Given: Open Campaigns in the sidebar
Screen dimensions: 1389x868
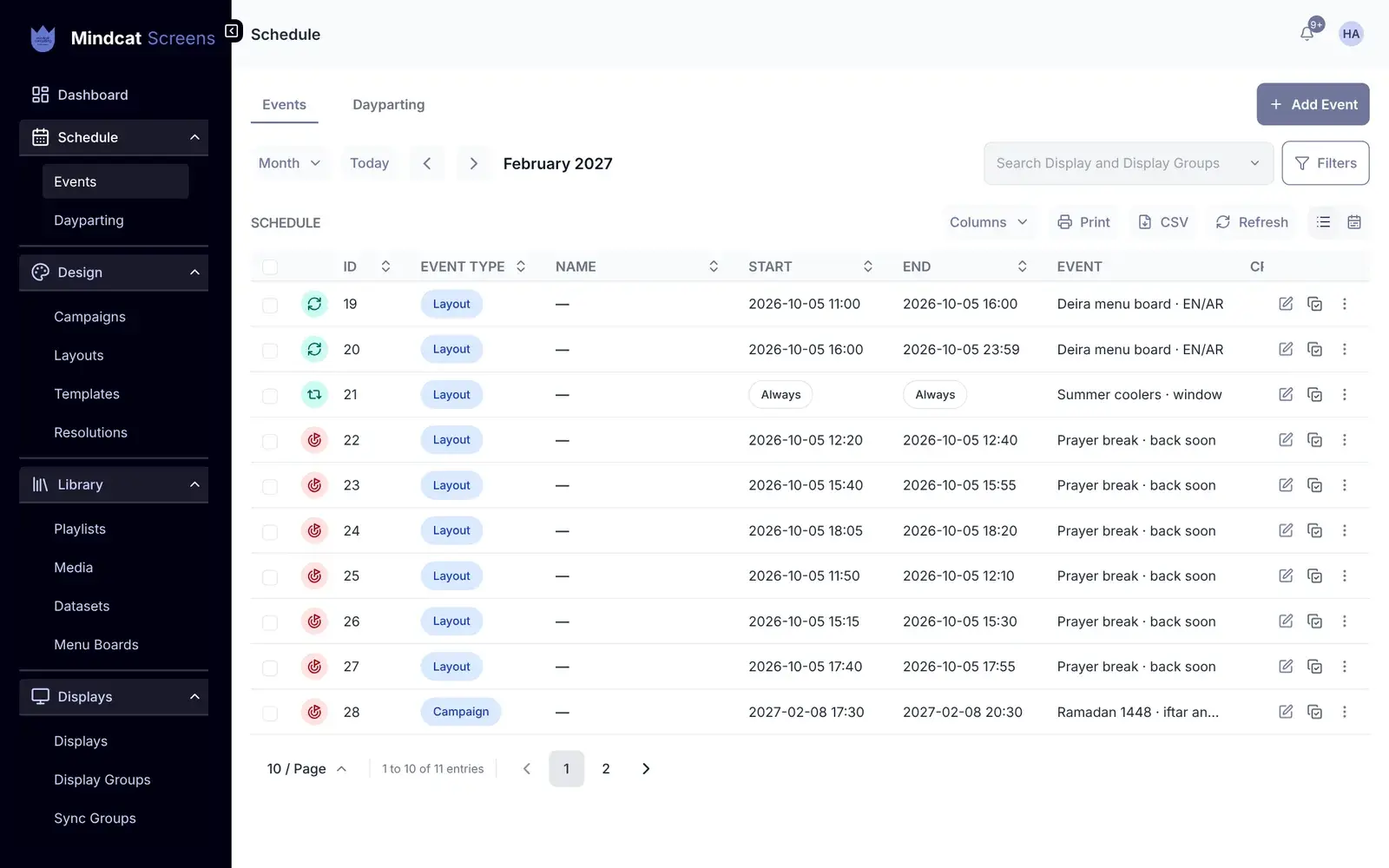Looking at the screenshot, I should click(89, 317).
